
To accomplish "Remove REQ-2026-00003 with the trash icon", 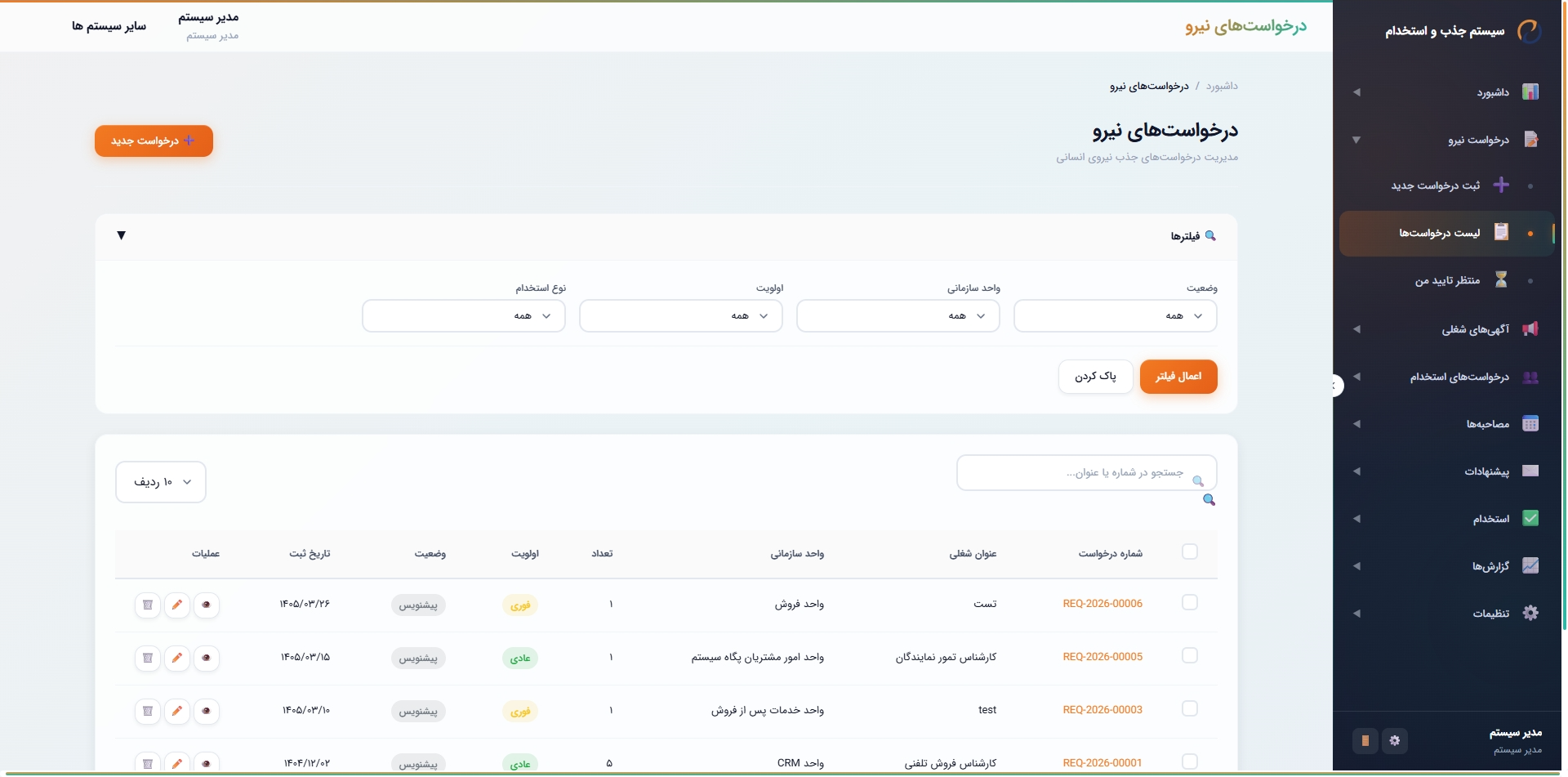I will [148, 711].
